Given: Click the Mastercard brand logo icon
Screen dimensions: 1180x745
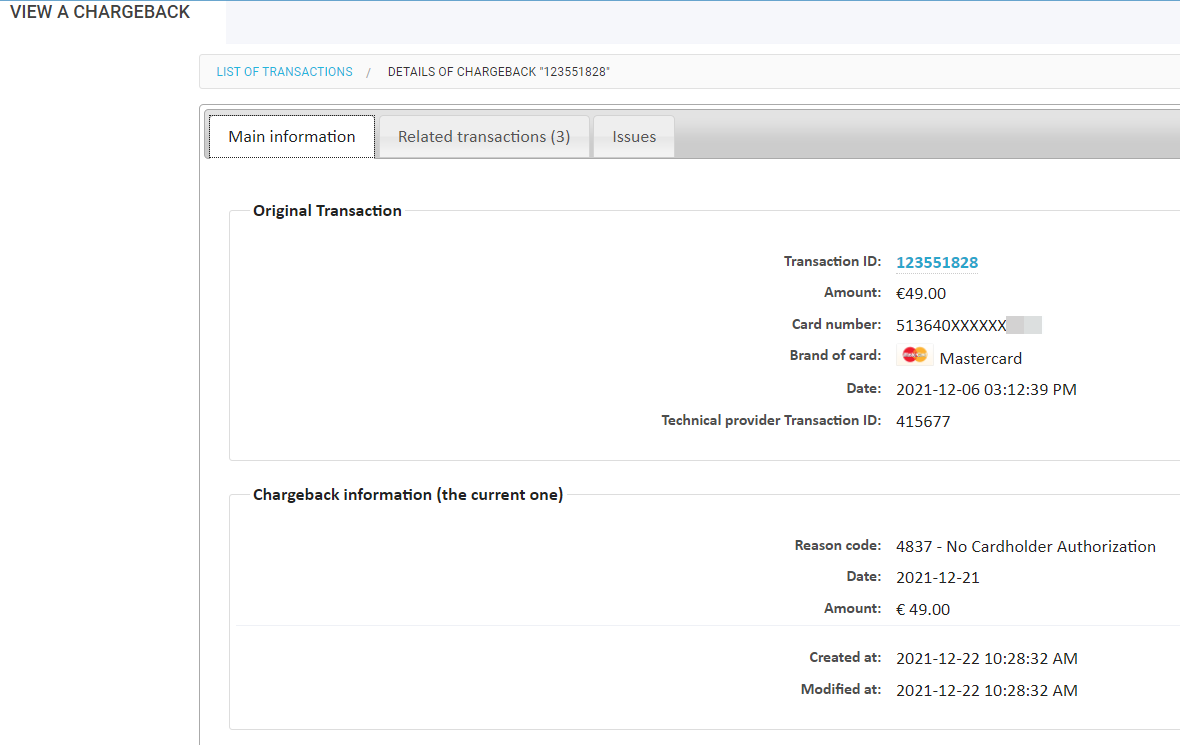Looking at the screenshot, I should (x=914, y=354).
